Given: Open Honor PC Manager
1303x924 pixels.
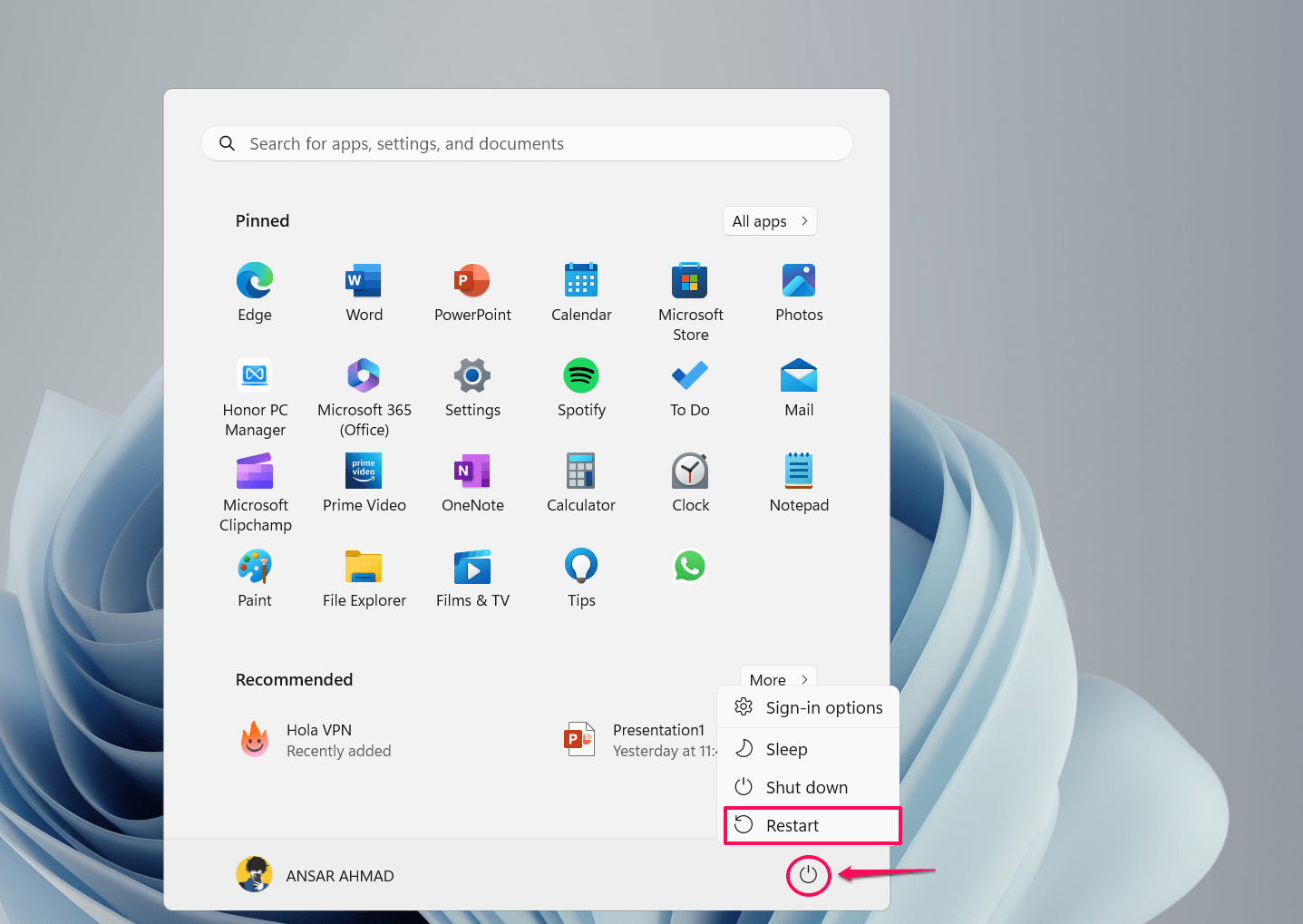Looking at the screenshot, I should point(255,396).
